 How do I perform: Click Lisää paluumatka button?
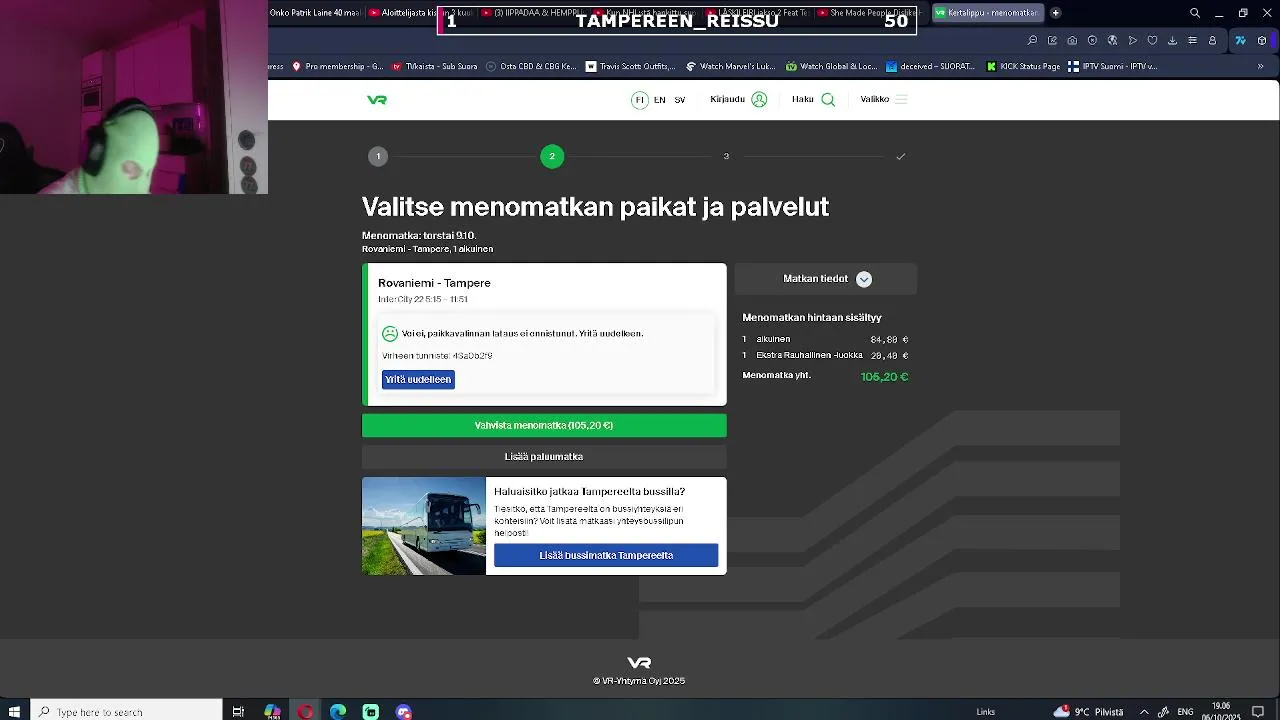tap(544, 457)
